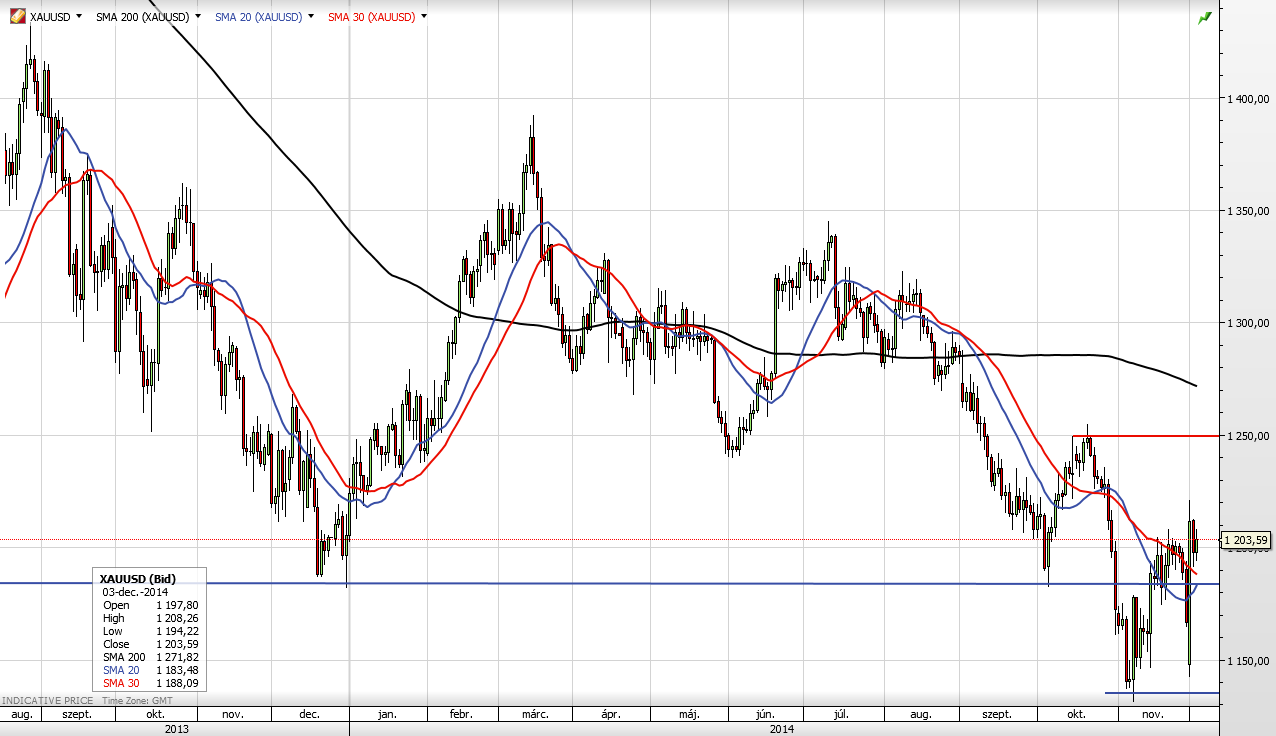Screen dimensions: 1276x736
Task: Click the 1 300,00 price axis label
Action: (1248, 323)
